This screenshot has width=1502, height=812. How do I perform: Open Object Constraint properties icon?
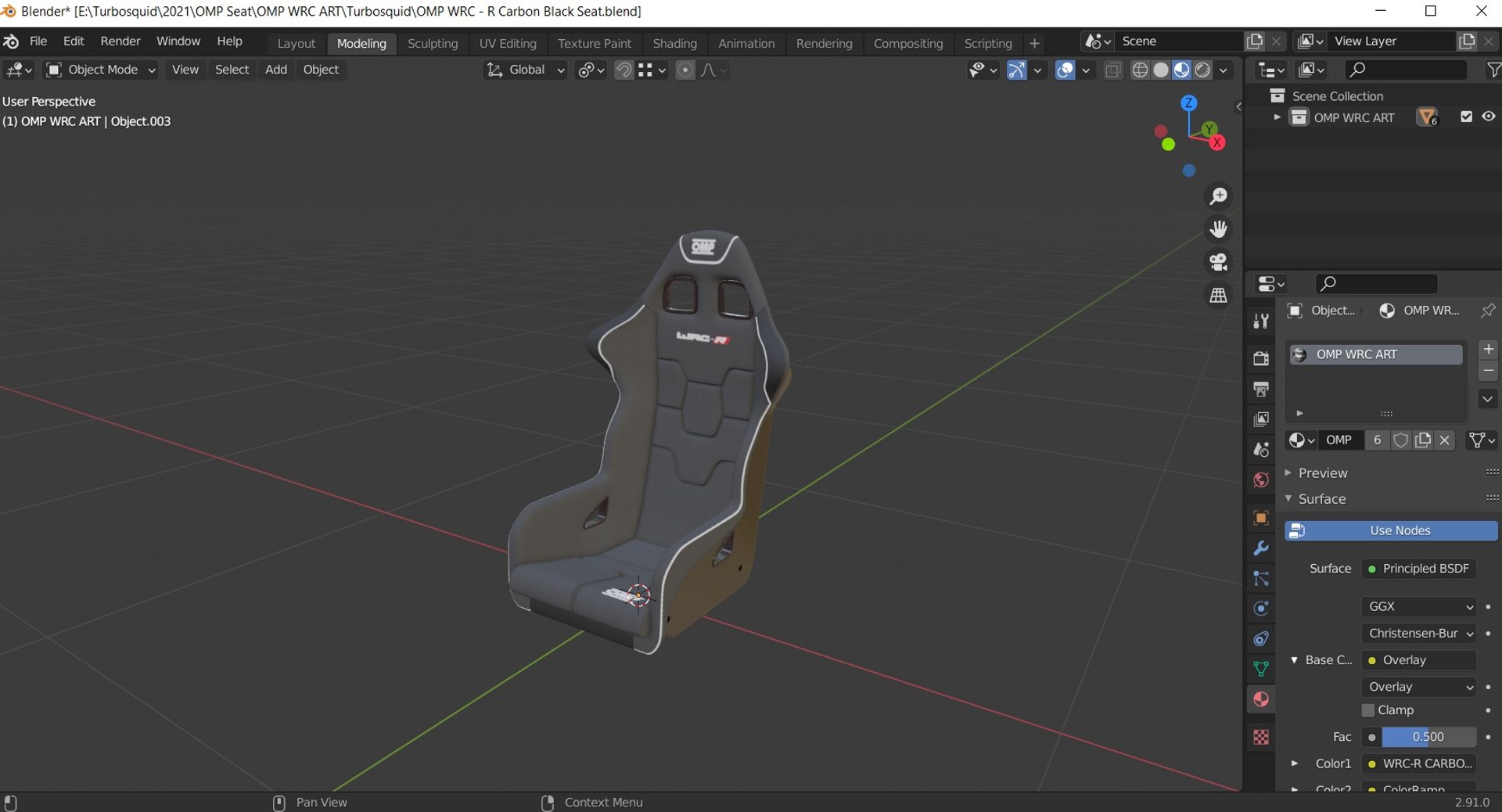click(x=1261, y=639)
